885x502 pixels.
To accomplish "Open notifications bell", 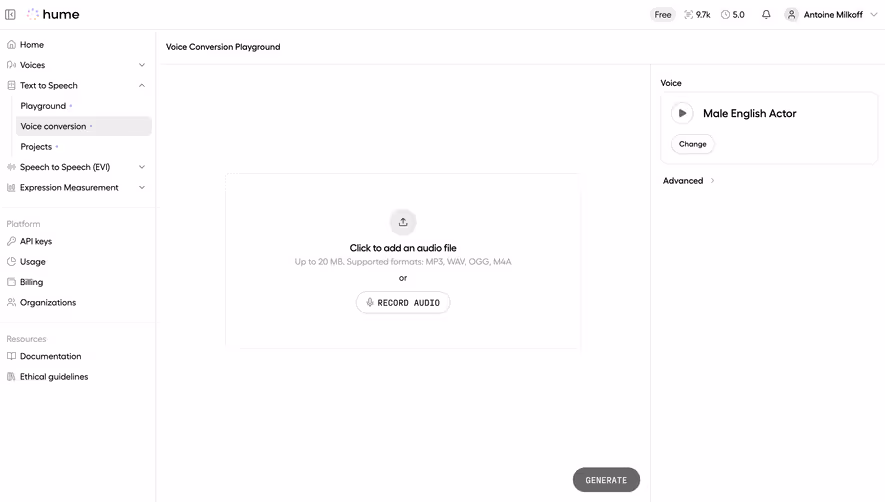I will tap(766, 15).
